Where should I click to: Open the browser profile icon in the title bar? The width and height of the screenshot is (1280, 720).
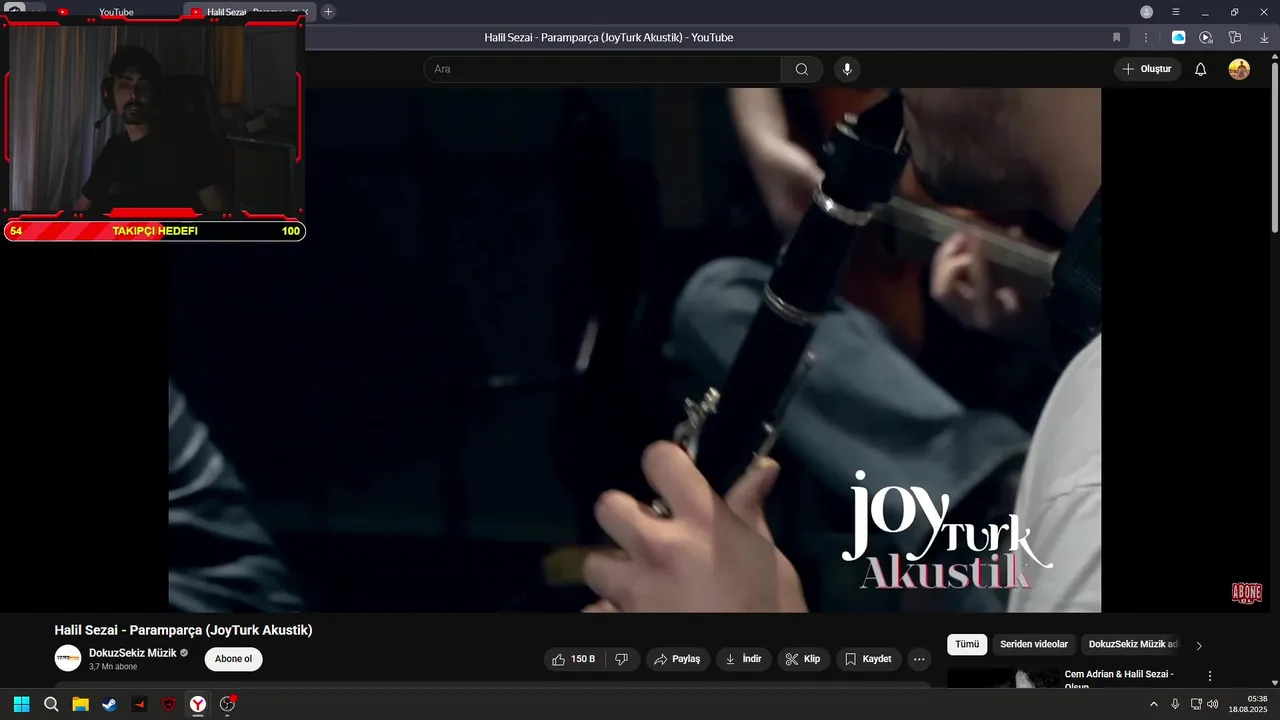tap(1147, 12)
